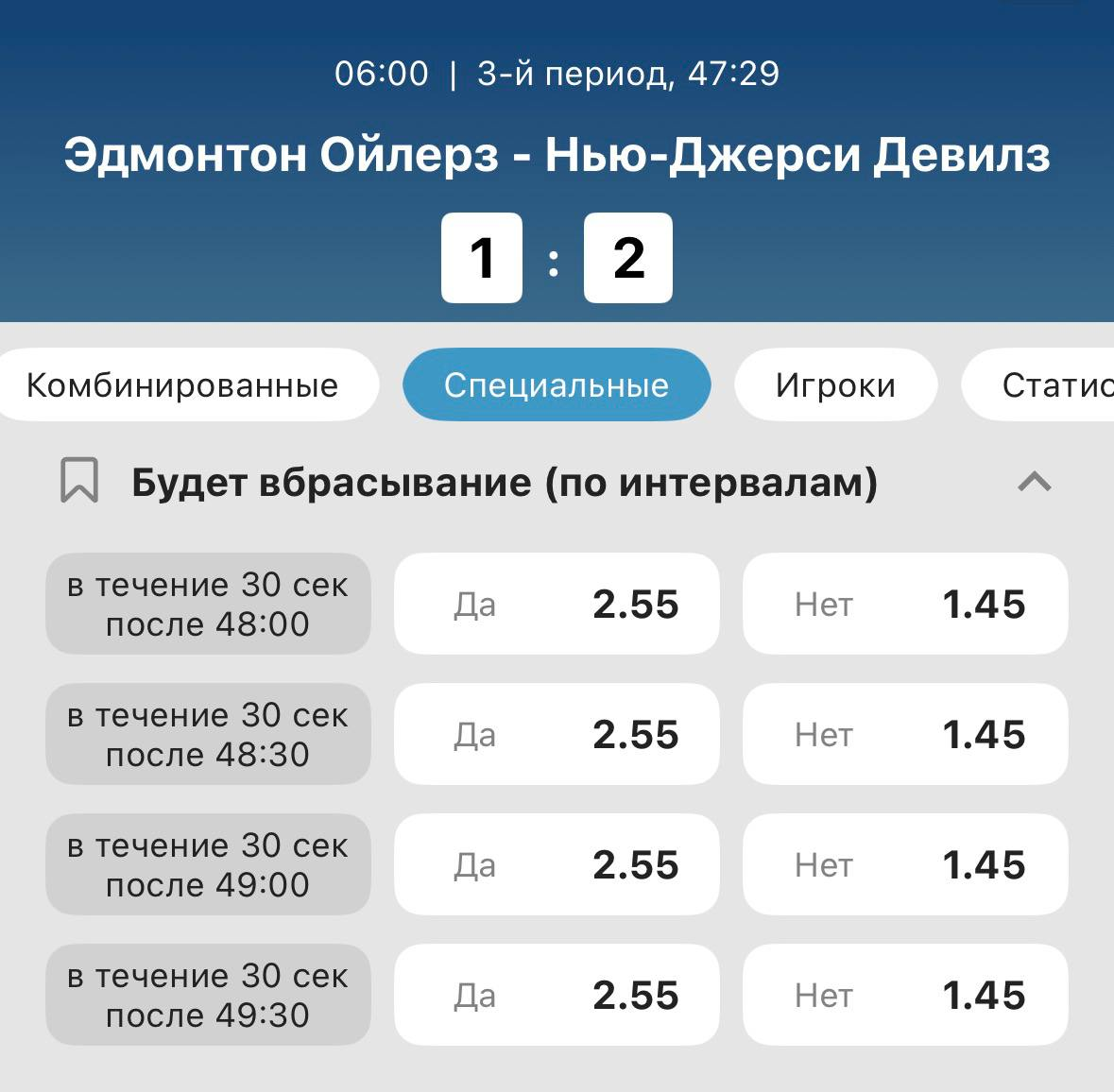
Task: Select the Специальные tab
Action: point(557,385)
